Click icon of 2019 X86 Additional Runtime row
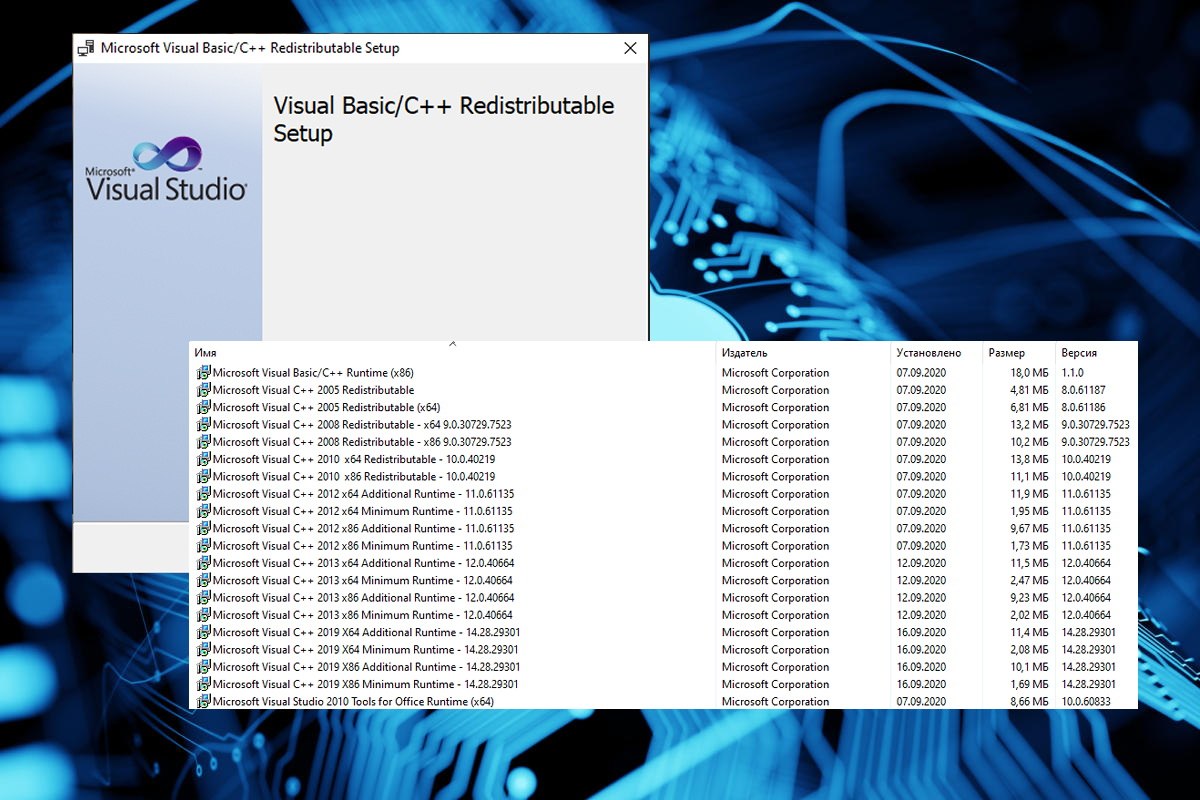 tap(203, 667)
